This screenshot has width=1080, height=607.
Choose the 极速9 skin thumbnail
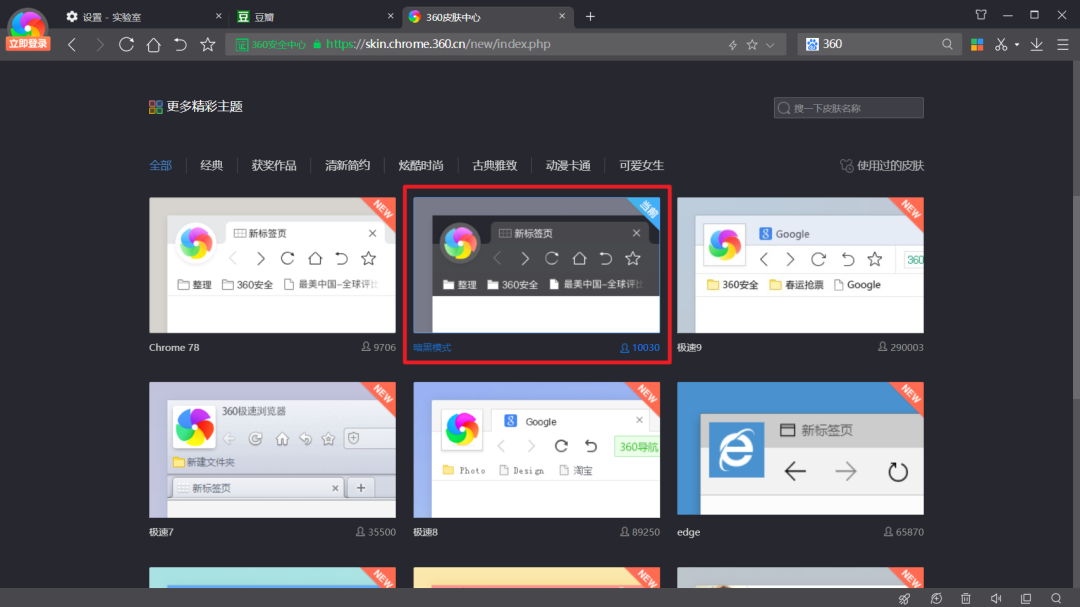click(x=800, y=265)
